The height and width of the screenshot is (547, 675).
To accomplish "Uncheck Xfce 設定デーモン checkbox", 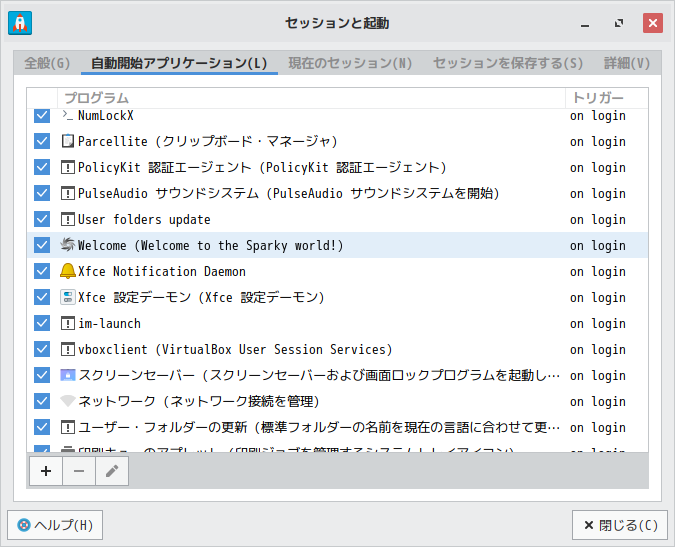I will click(x=42, y=297).
